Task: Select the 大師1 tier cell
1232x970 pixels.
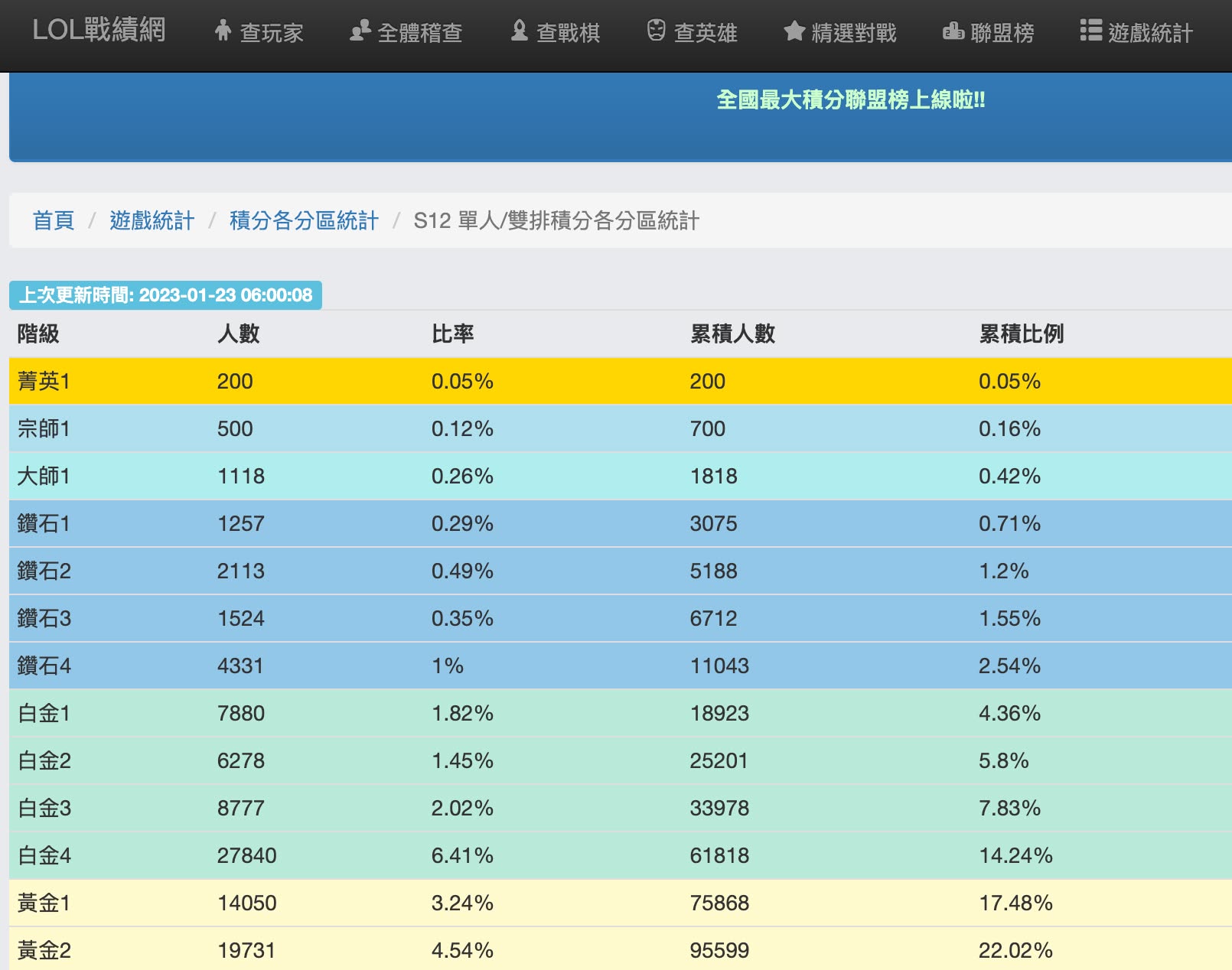Action: [x=44, y=476]
